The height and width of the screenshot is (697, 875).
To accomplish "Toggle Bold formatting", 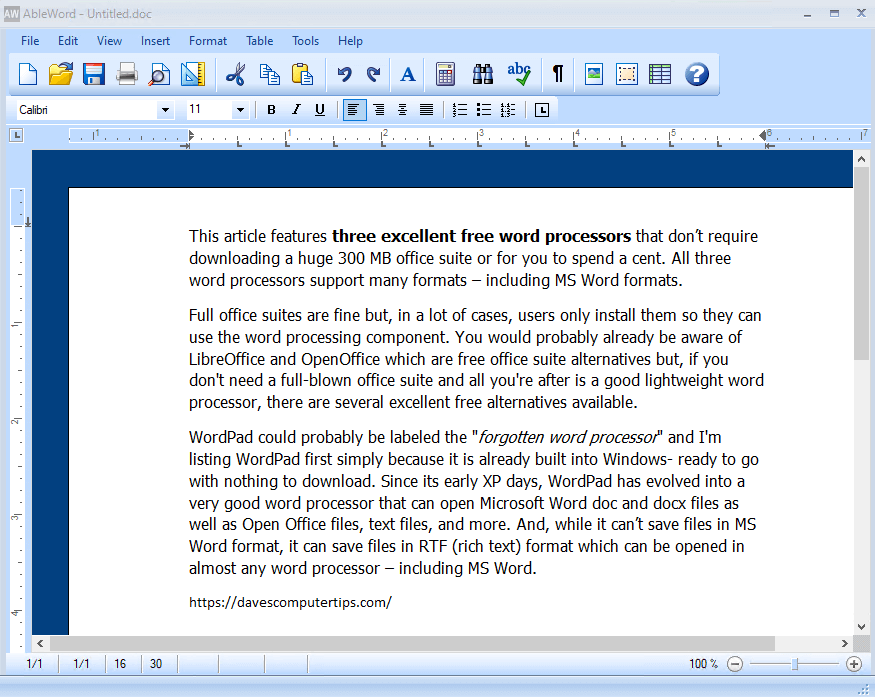I will (x=271, y=110).
